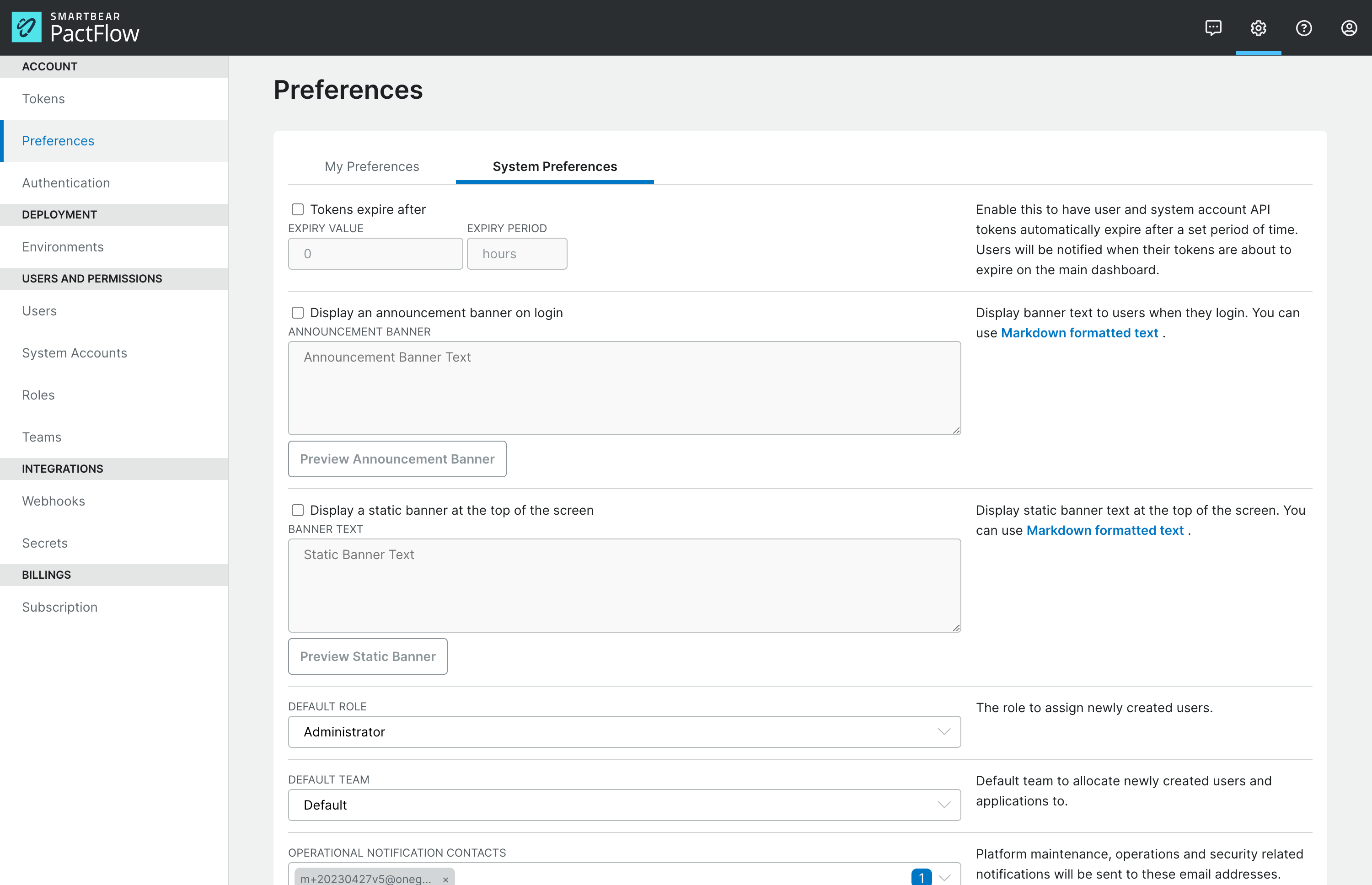Remove the email contact chip with x
1372x885 pixels.
pyautogui.click(x=445, y=879)
